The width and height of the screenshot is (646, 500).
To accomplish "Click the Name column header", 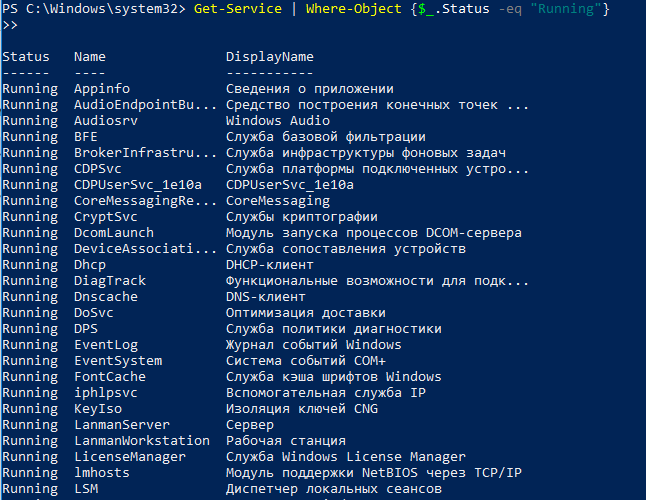I will pyautogui.click(x=90, y=56).
